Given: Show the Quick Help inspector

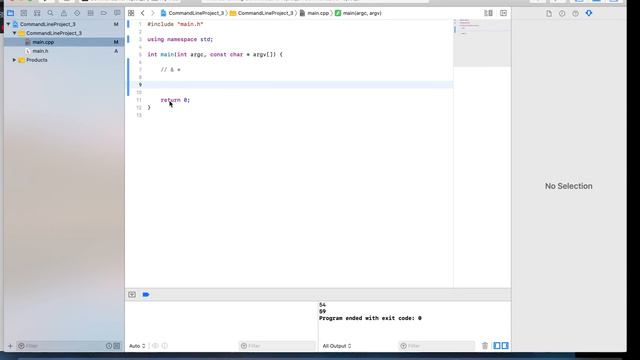Looking at the screenshot, I should (x=575, y=13).
